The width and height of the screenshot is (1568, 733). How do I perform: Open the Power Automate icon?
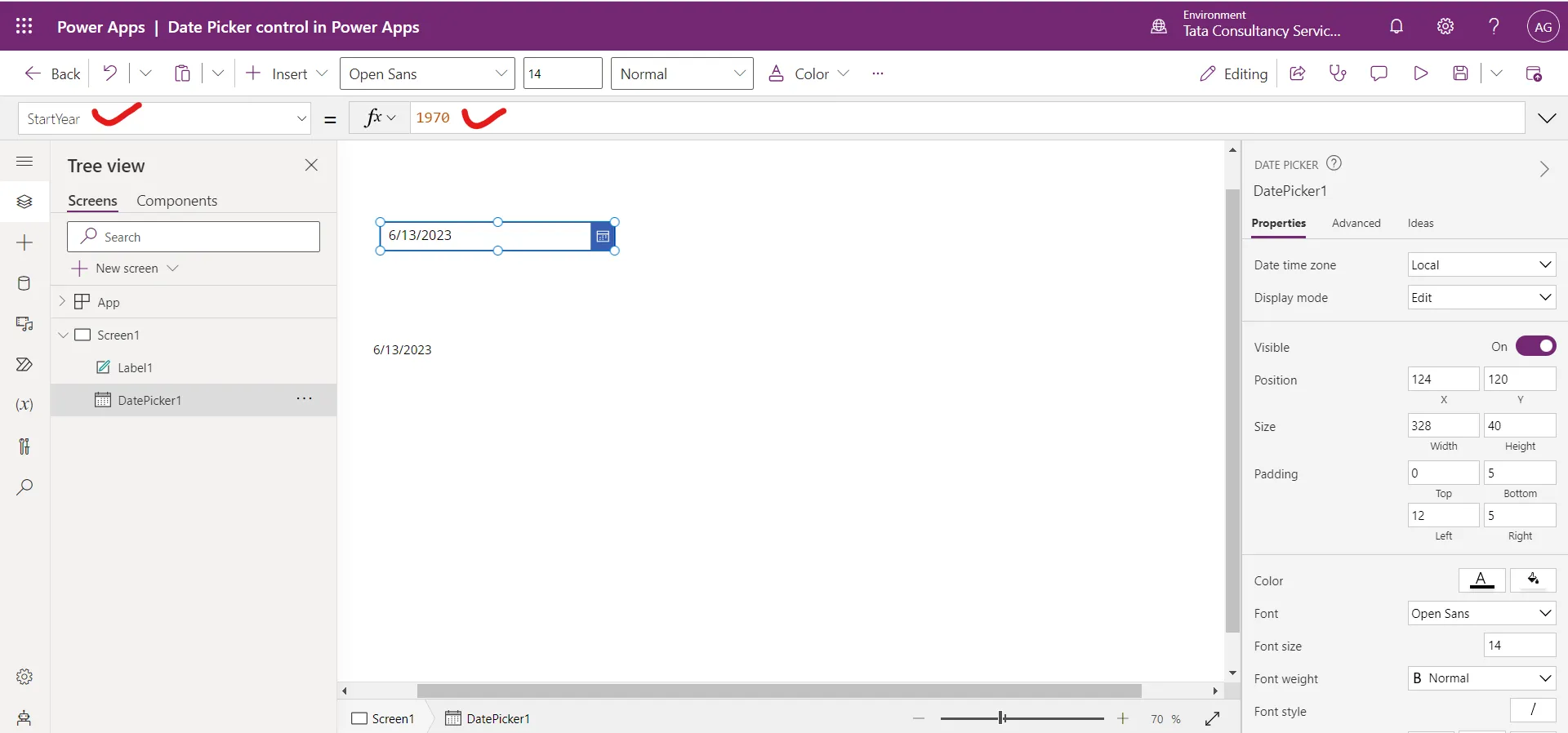24,364
